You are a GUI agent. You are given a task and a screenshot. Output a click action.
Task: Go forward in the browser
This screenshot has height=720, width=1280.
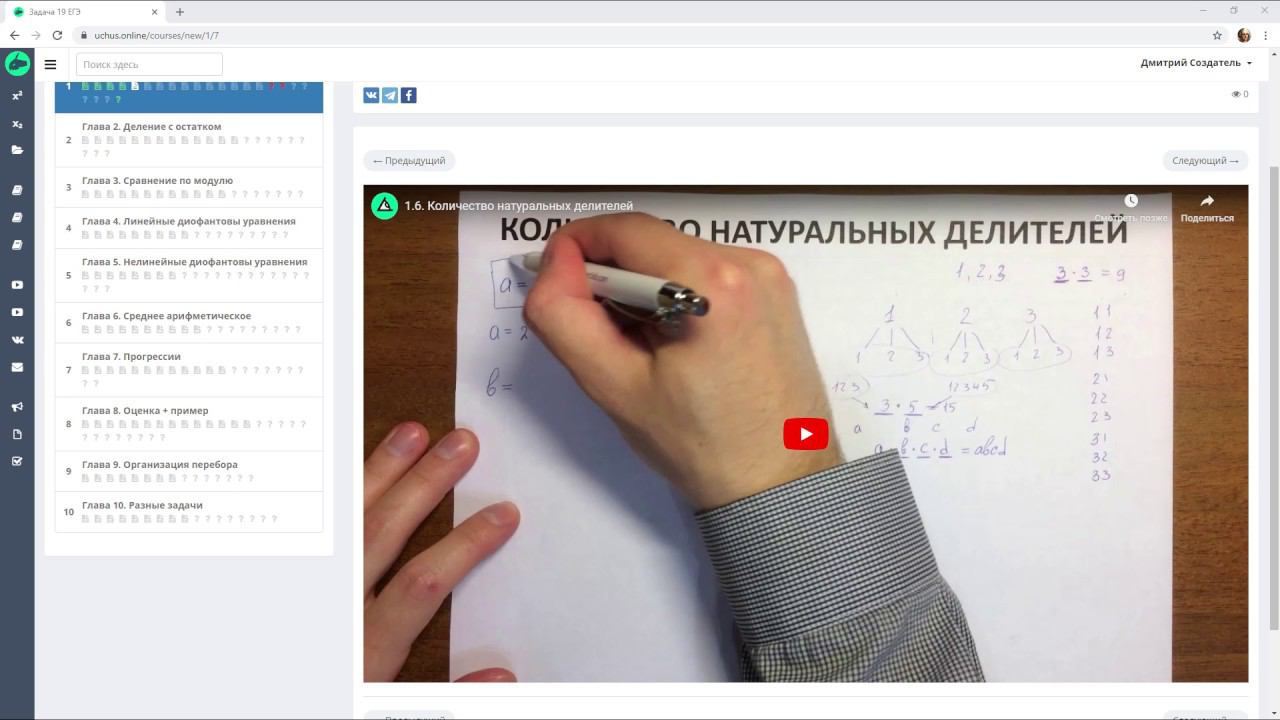[x=36, y=35]
